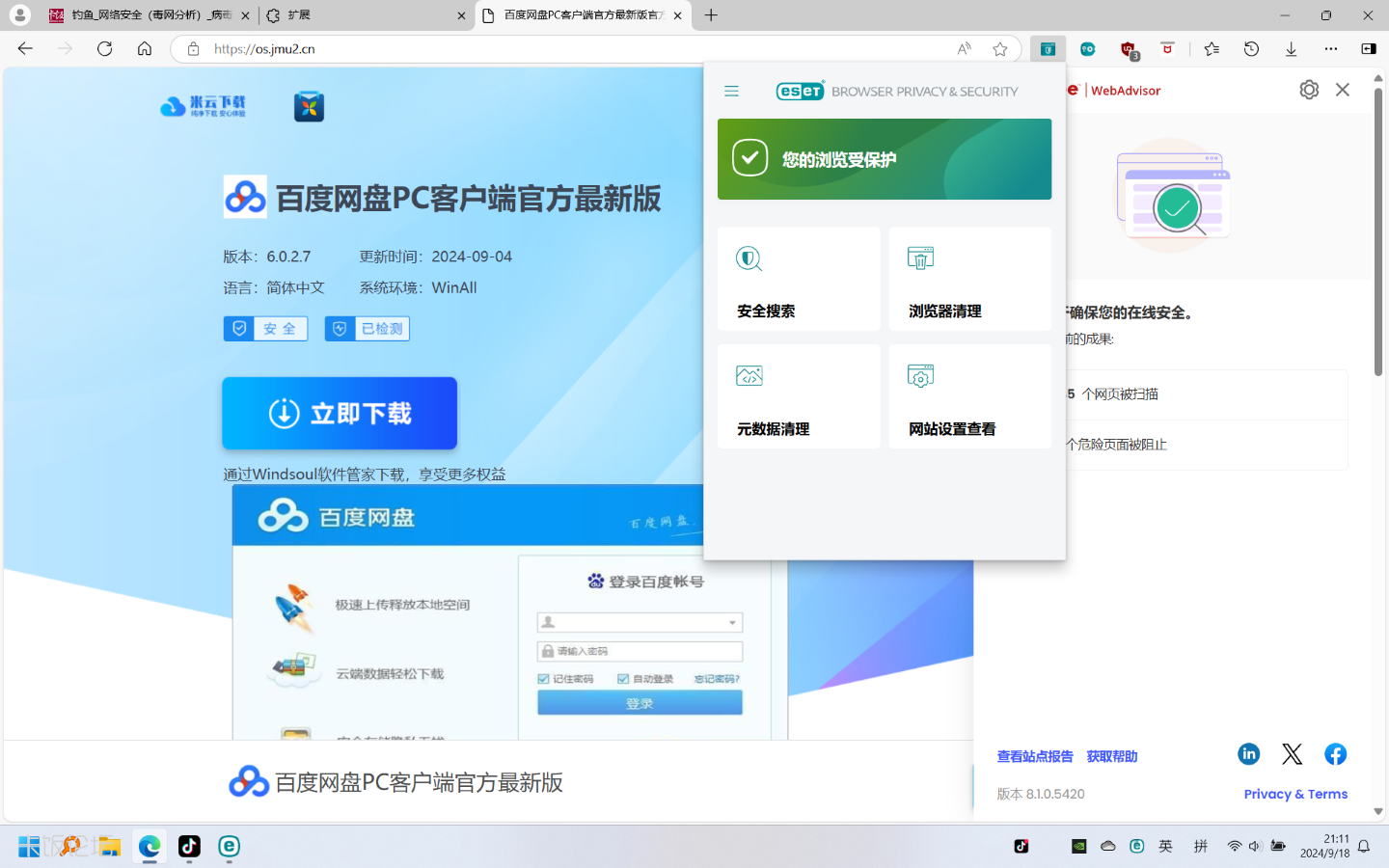
Task: Click the teal password manager extension icon
Action: pyautogui.click(x=1088, y=49)
